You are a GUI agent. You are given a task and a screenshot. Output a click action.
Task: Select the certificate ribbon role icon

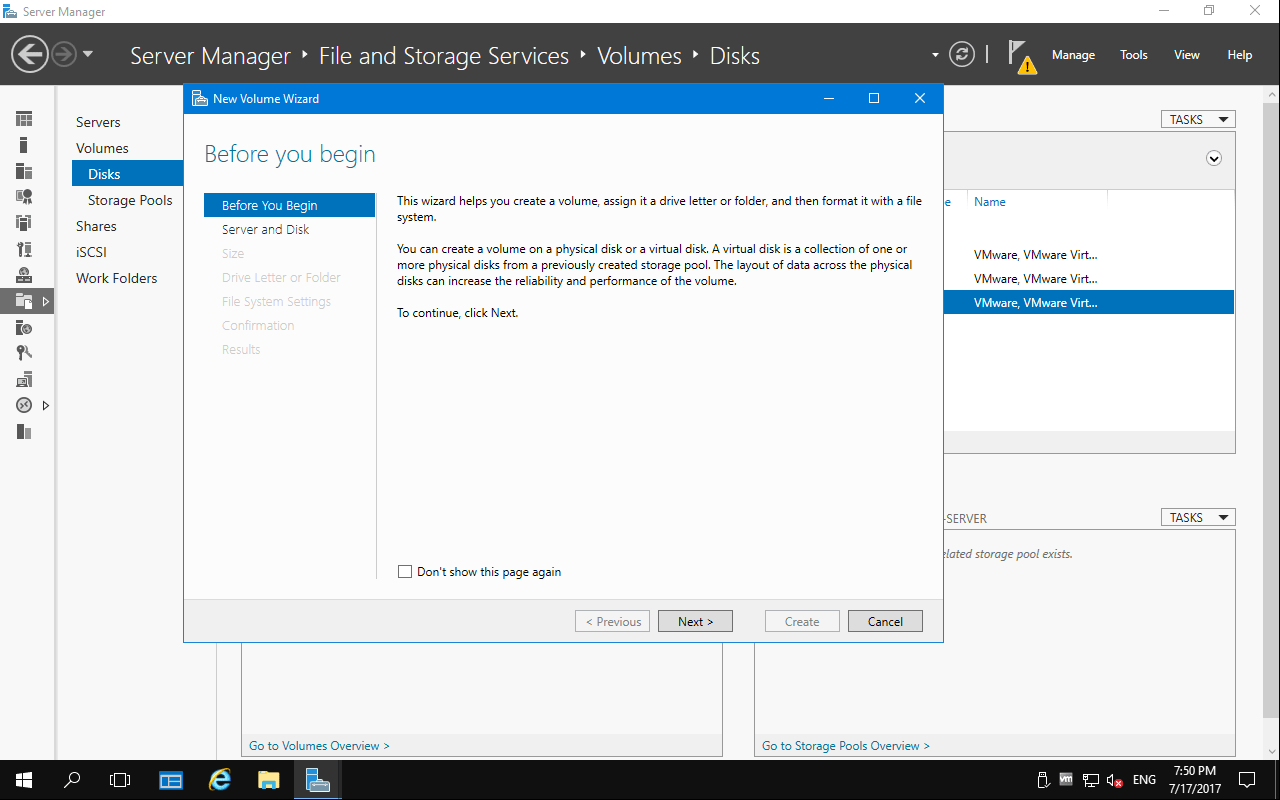pyautogui.click(x=24, y=197)
